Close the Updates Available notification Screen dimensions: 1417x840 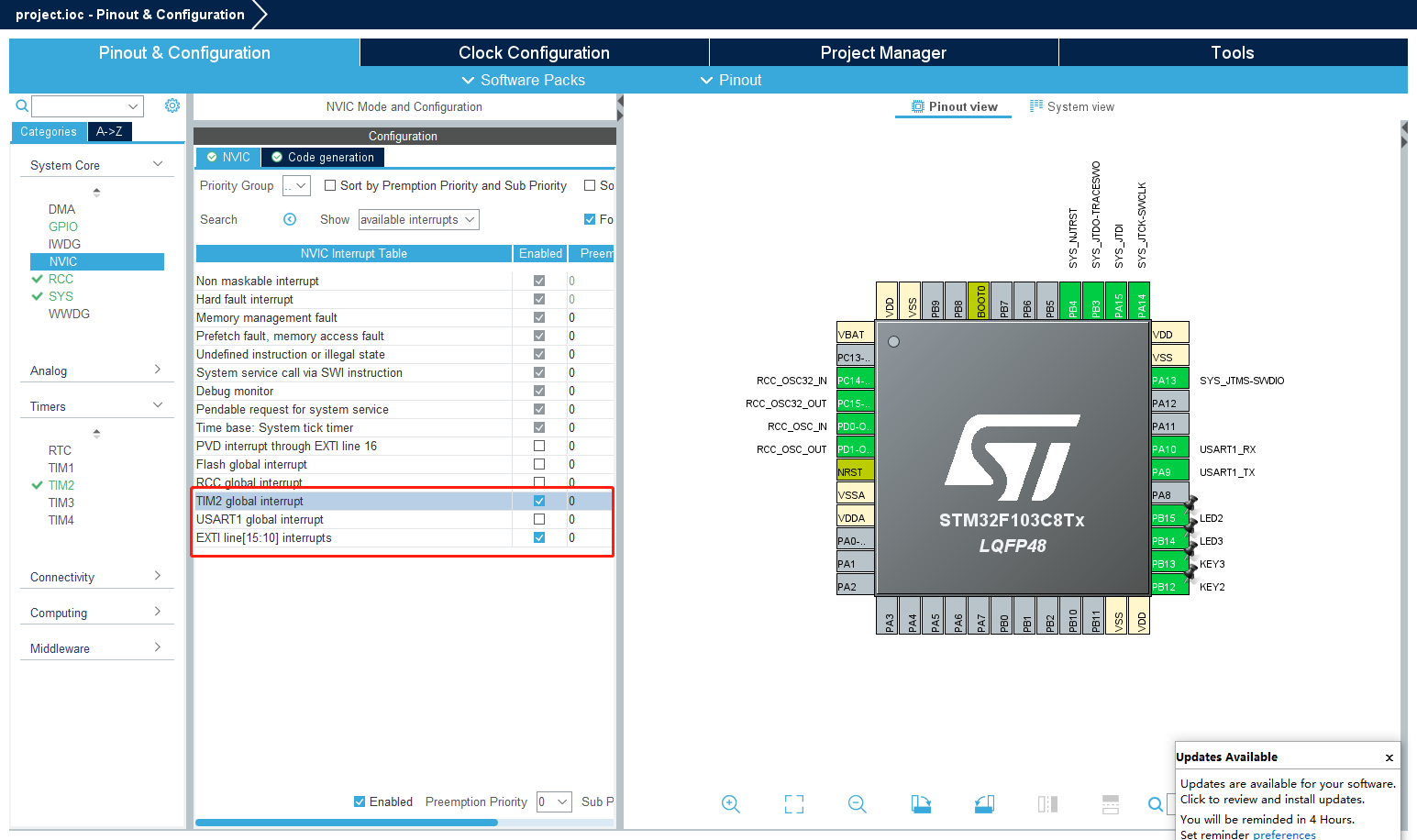point(1389,757)
